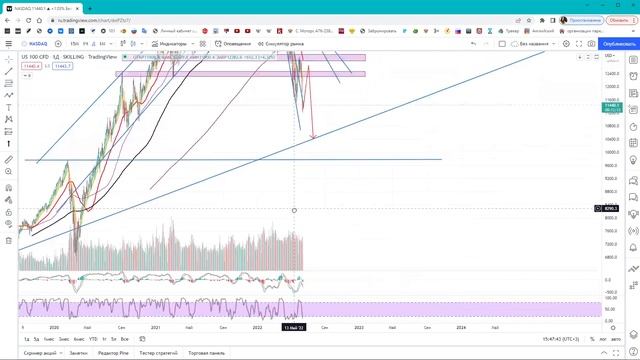The height and width of the screenshot is (360, 640).
Task: Click the blue Опубликовать publish button
Action: click(x=619, y=44)
